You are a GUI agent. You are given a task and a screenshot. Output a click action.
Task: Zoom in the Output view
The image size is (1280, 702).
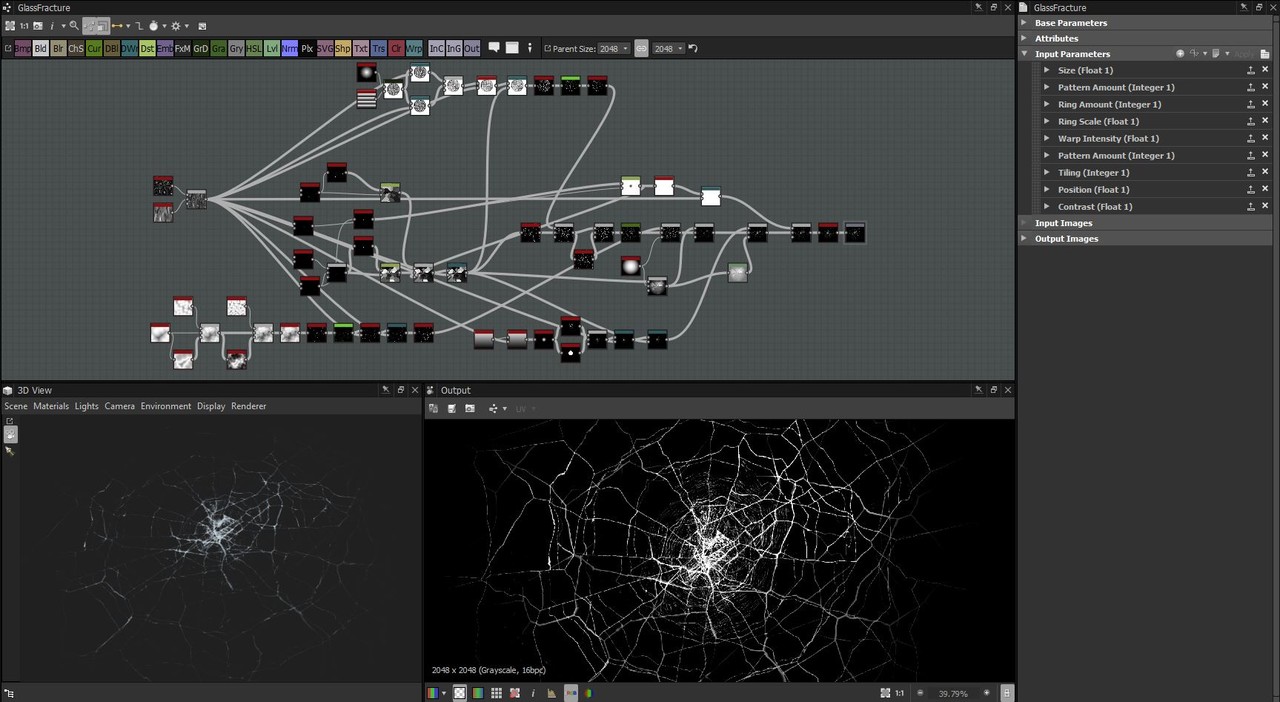click(987, 693)
